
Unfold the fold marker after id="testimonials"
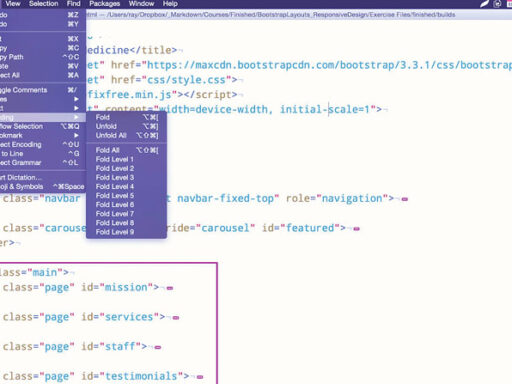[x=200, y=377]
